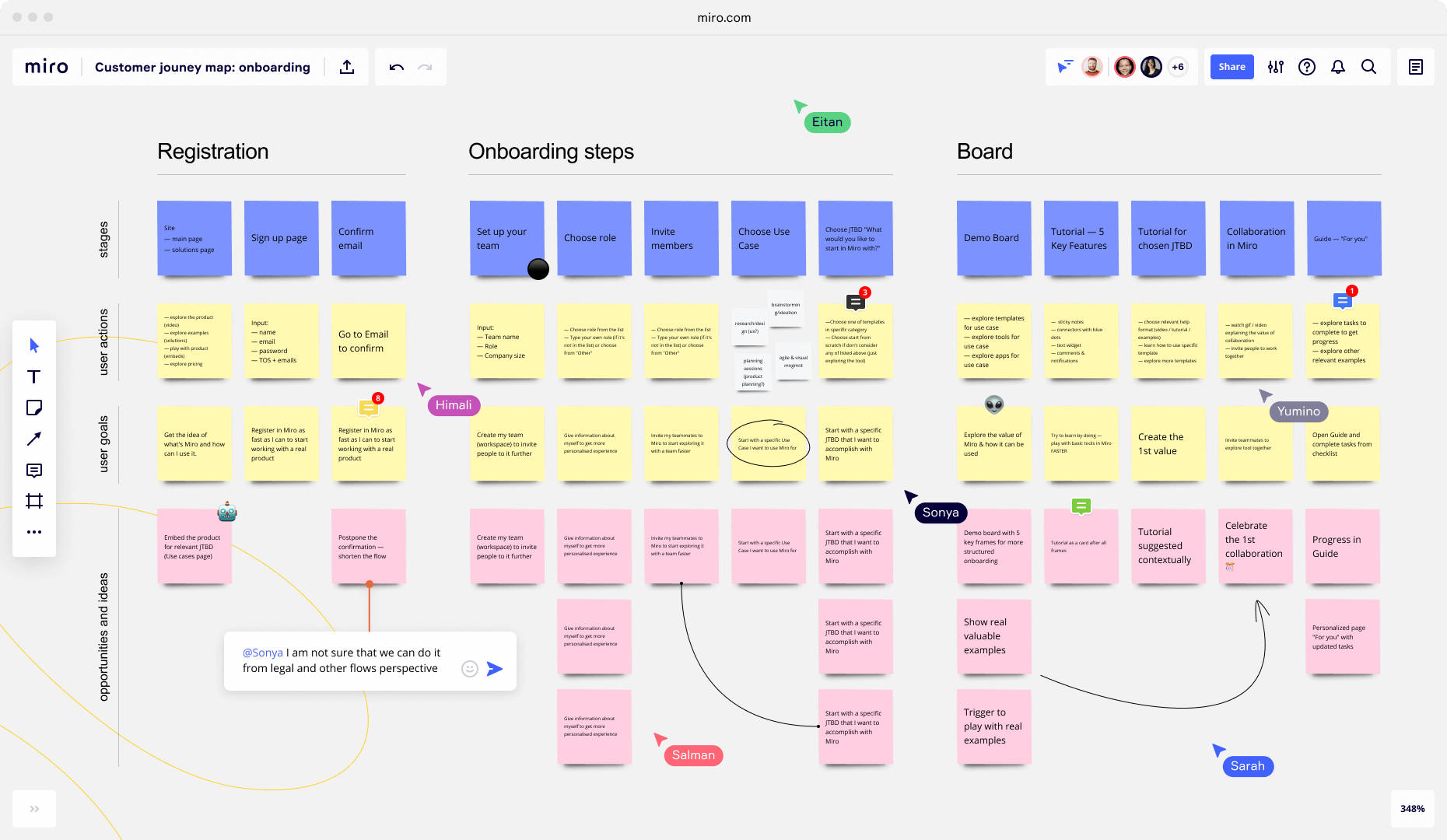Screen dimensions: 1447x840
Task: Expand more tools with the ellipsis
Action: (34, 532)
